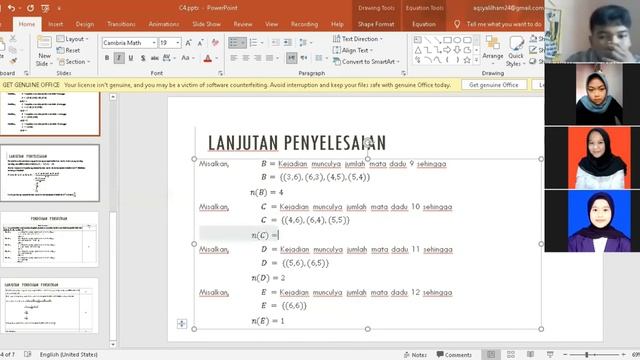Align text right
Viewport: 640px width, 360px height.
pos(258,58)
